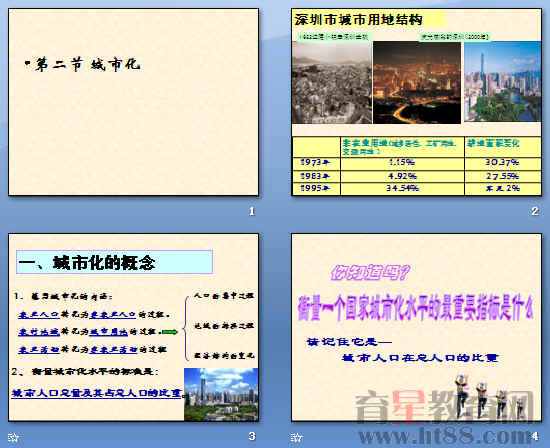
Task: Select slide 1 titled 第二节 城市化
Action: [134, 102]
